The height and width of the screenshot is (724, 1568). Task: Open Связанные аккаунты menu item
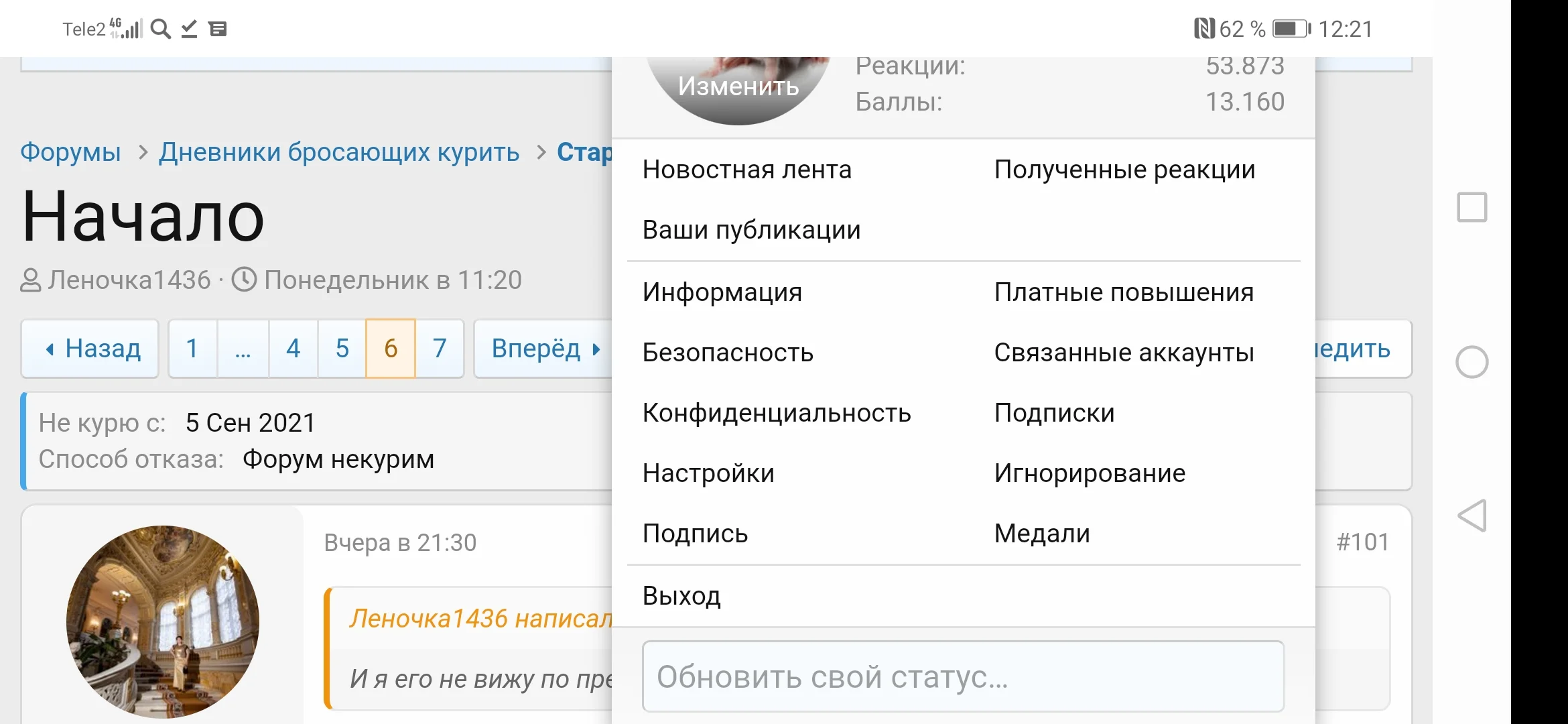tap(1124, 352)
